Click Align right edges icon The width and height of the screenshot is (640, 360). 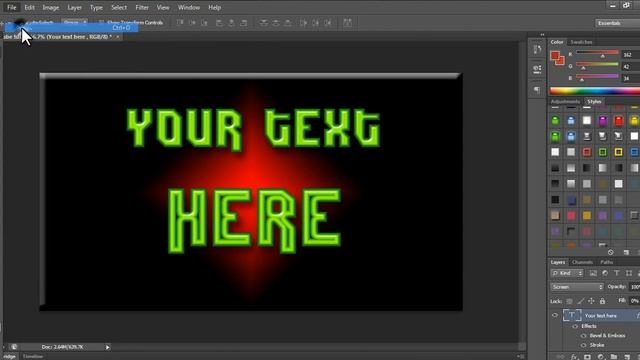click(x=244, y=23)
